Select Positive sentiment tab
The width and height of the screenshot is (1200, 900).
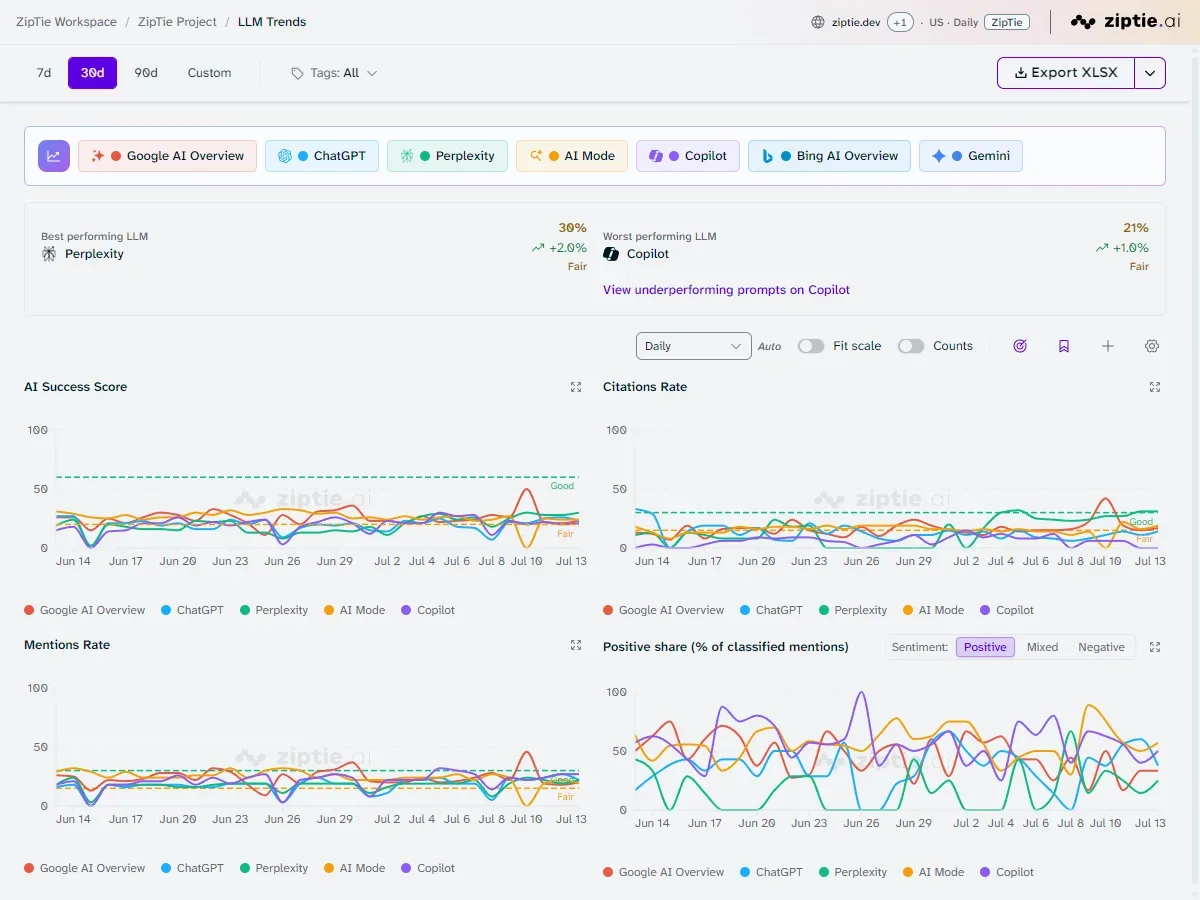985,647
